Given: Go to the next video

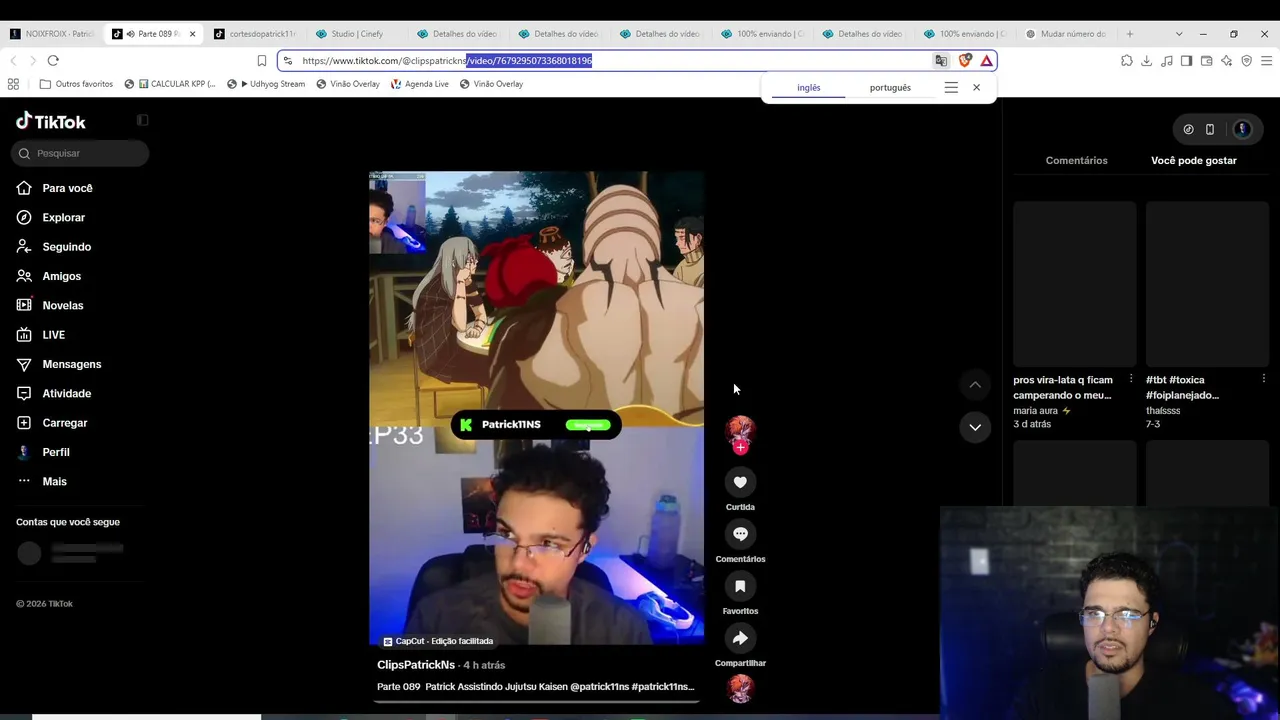Looking at the screenshot, I should coord(975,427).
